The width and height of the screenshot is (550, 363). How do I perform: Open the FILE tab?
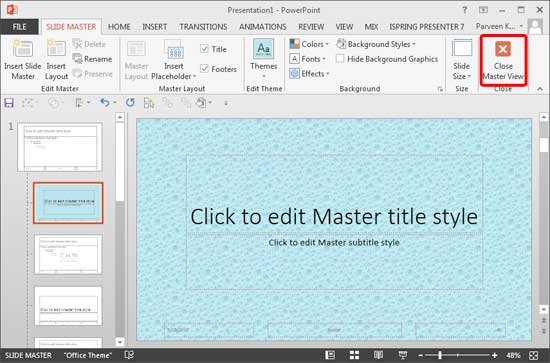19,27
